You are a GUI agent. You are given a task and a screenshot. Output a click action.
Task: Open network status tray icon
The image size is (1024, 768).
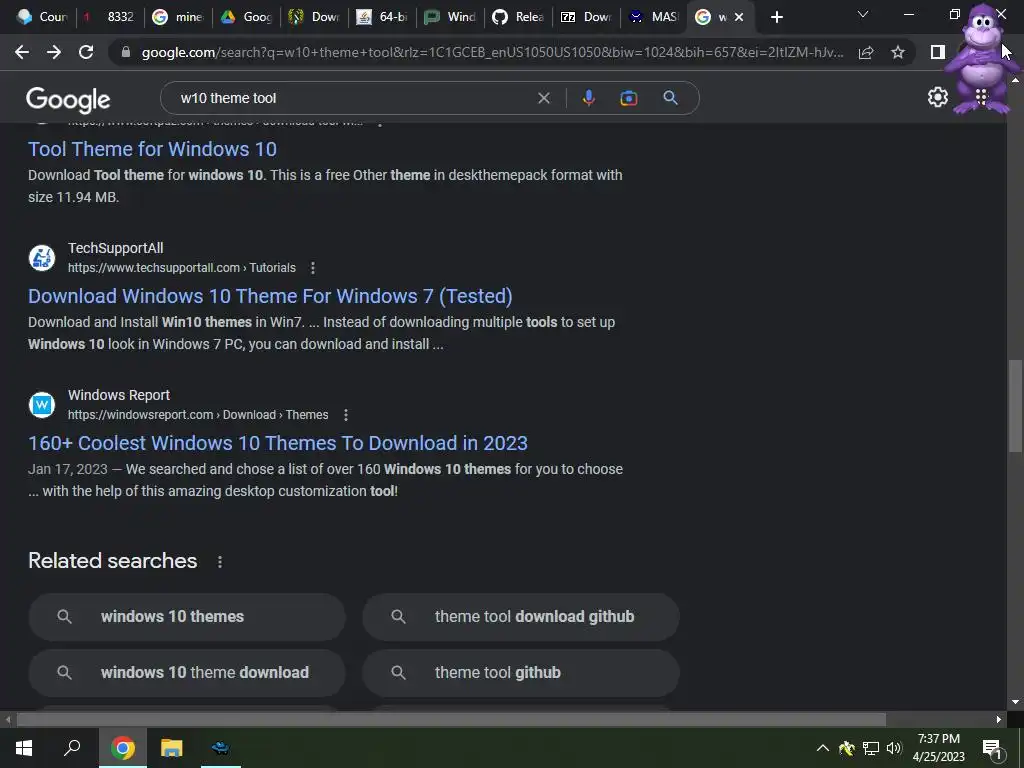pos(871,748)
